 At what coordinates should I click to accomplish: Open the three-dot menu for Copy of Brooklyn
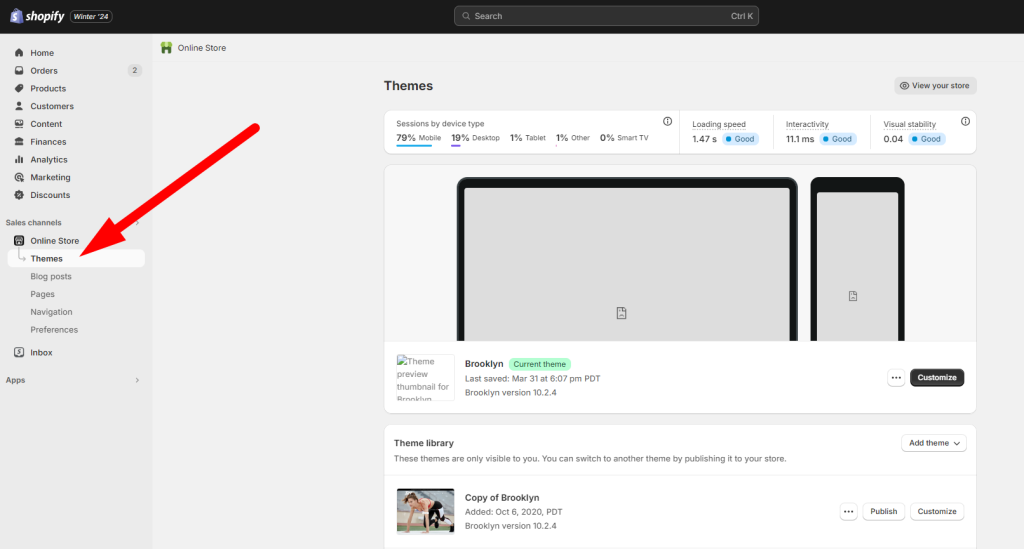point(848,511)
